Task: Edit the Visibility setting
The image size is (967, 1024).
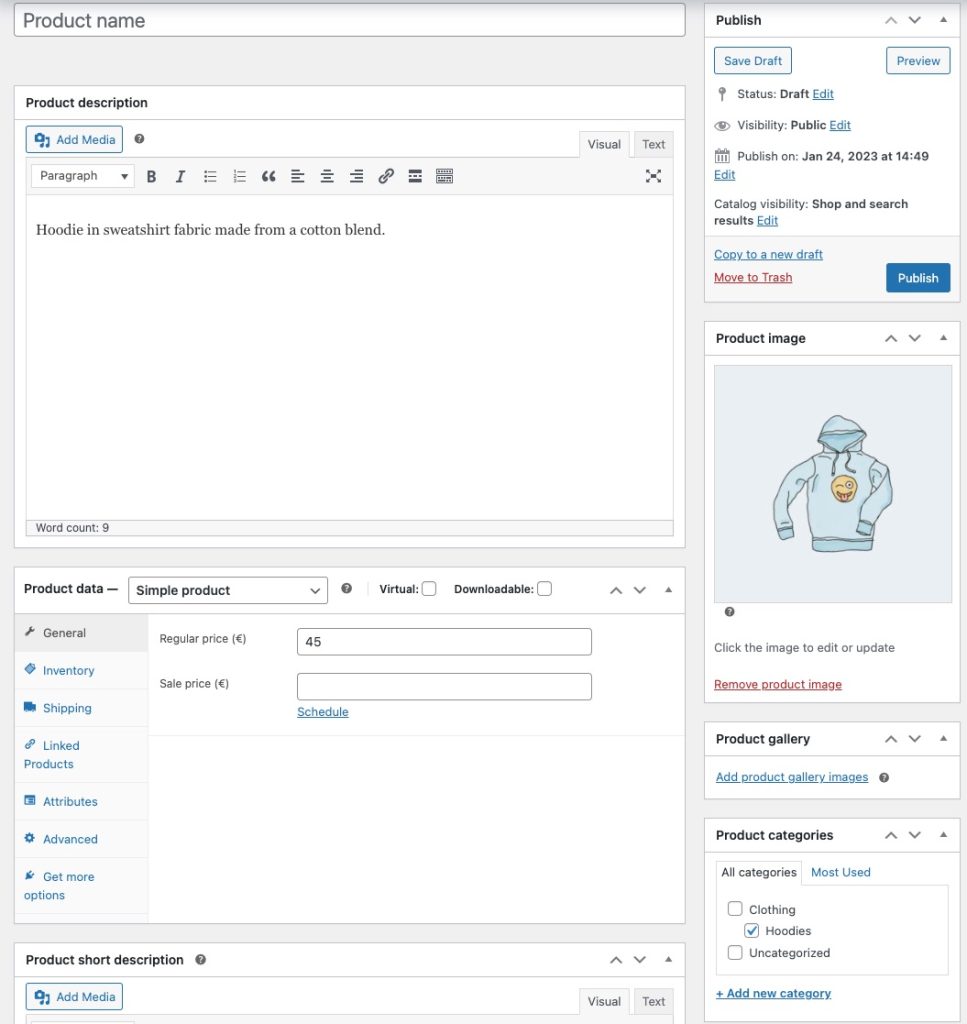Action: [x=840, y=125]
